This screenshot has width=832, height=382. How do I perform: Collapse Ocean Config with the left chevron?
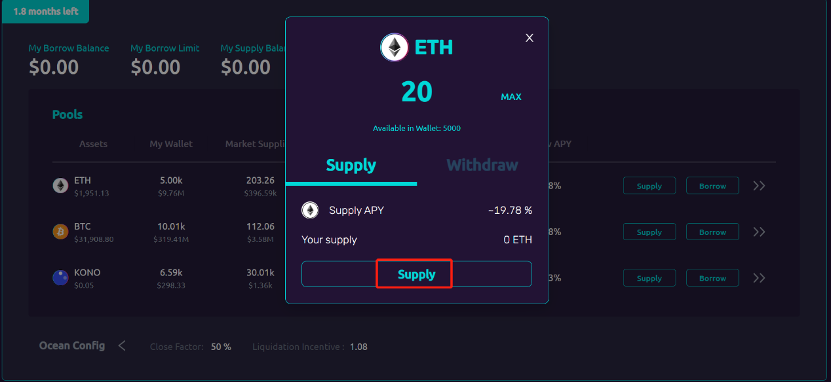122,346
